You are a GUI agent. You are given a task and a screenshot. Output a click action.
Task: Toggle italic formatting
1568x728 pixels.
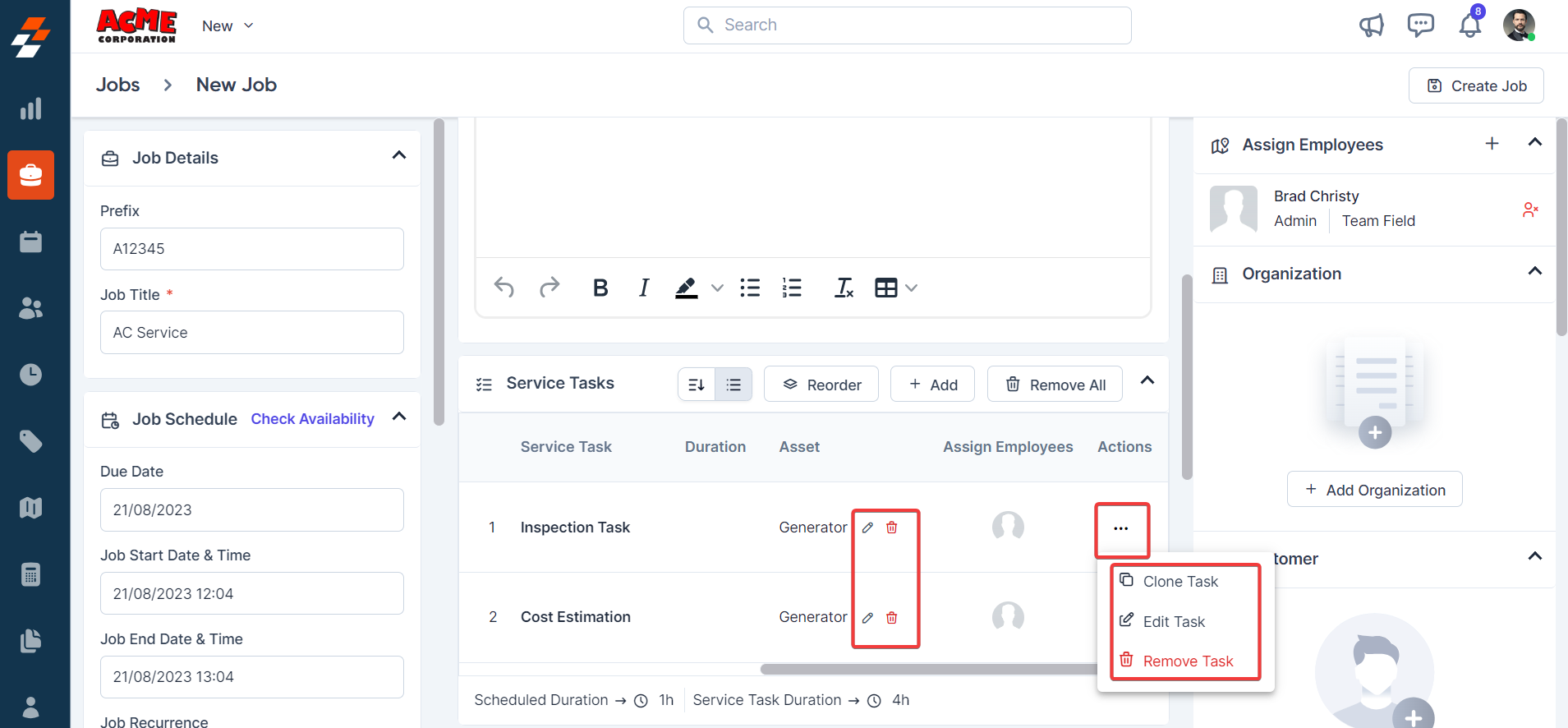click(644, 288)
